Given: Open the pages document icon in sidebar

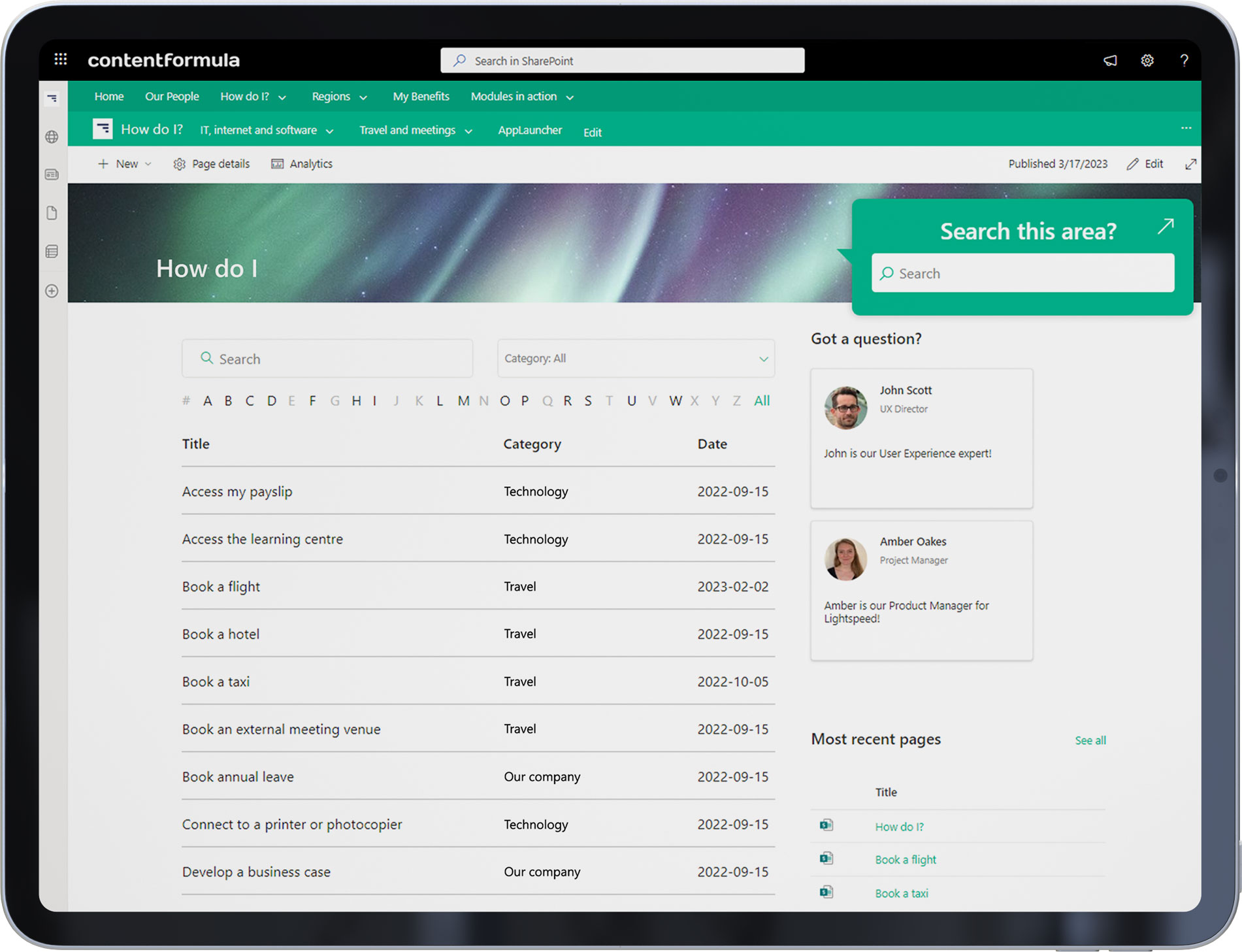Looking at the screenshot, I should pos(52,213).
